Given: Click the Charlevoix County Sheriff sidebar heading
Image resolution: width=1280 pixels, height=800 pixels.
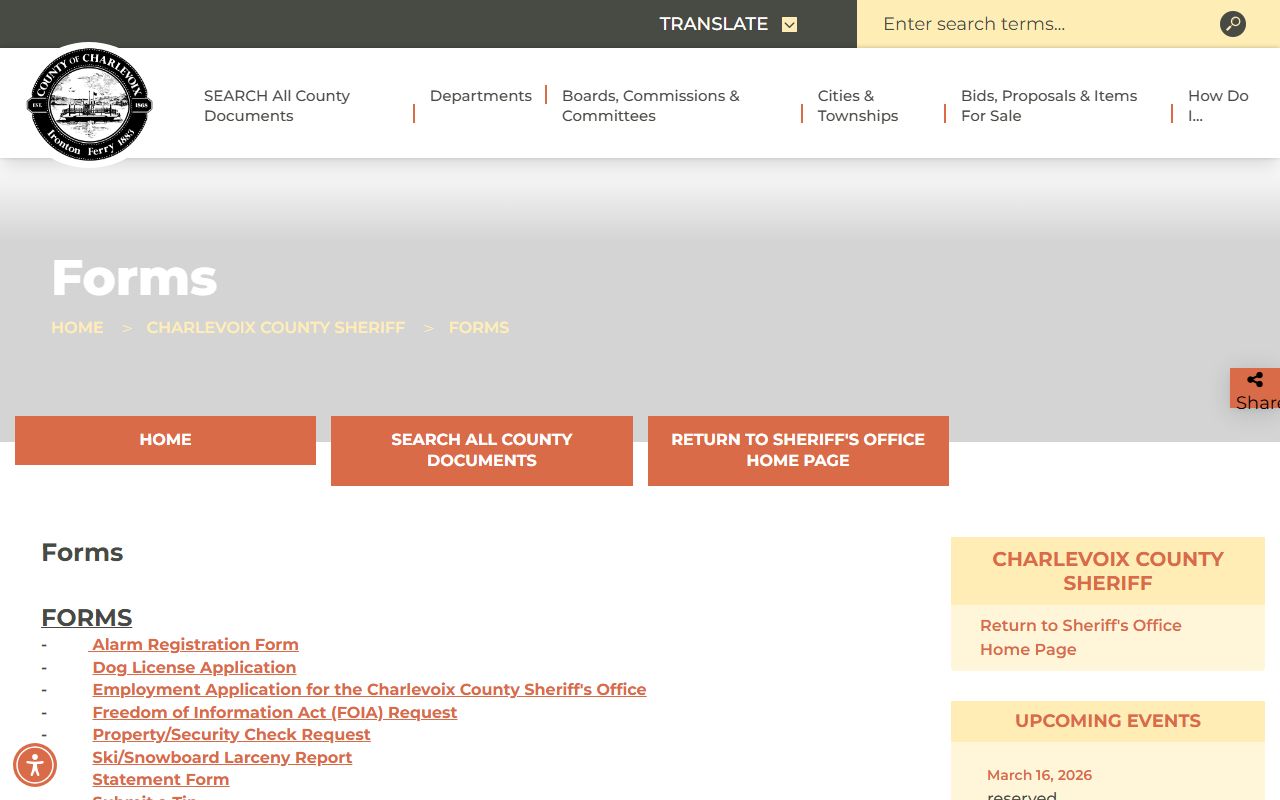Looking at the screenshot, I should point(1108,571).
